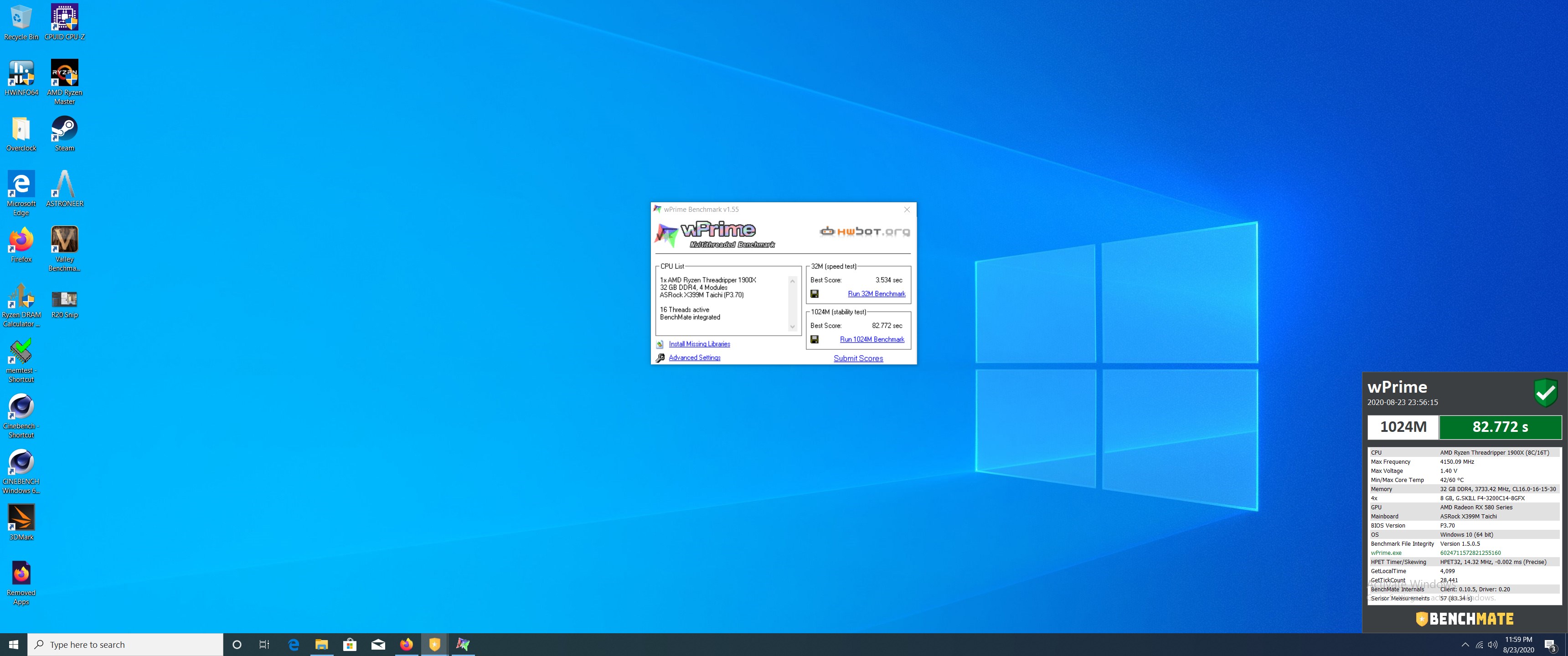Switch to wPrime in the taskbar

coord(463,645)
